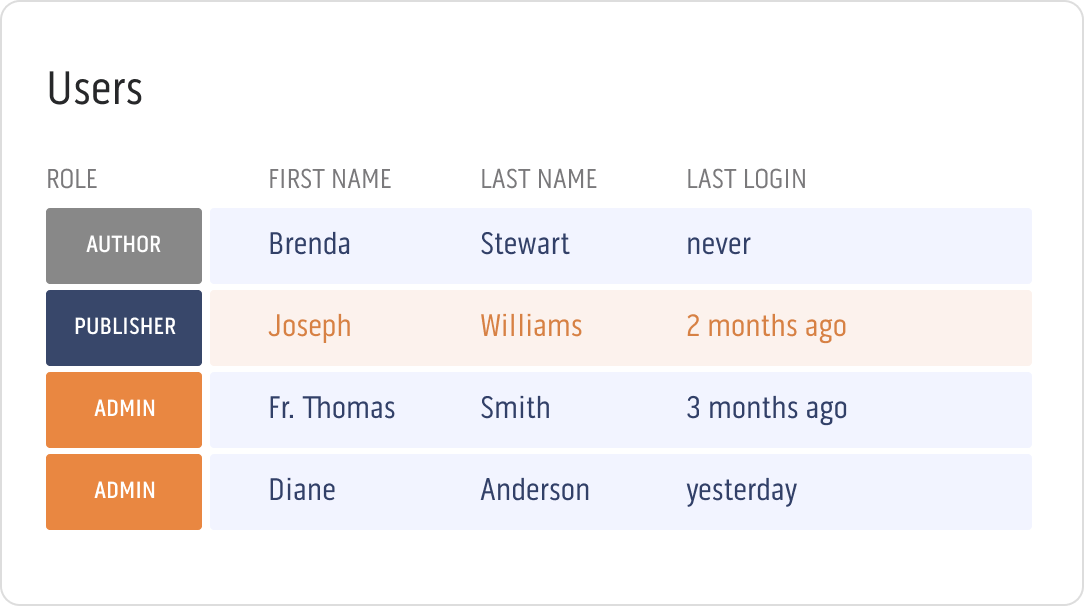Click the name Brenda
1084x606 pixels.
coord(310,244)
